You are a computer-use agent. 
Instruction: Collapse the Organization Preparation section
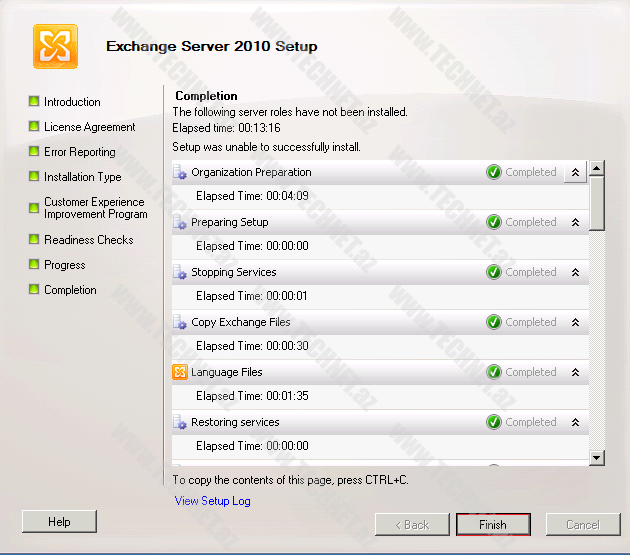[575, 172]
